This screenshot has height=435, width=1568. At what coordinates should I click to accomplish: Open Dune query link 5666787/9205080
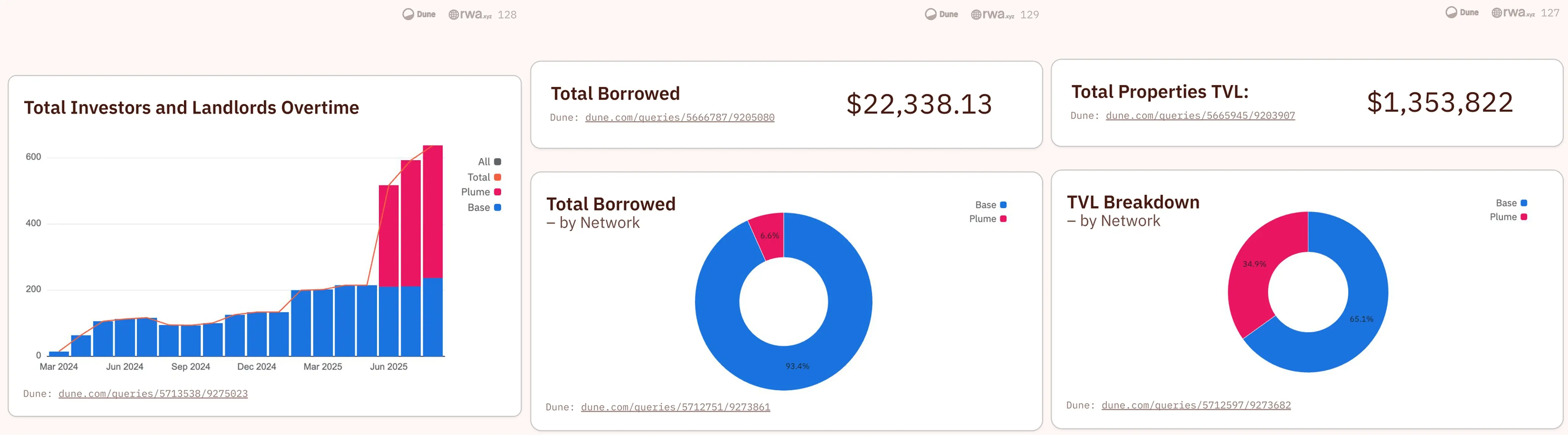pyautogui.click(x=679, y=118)
